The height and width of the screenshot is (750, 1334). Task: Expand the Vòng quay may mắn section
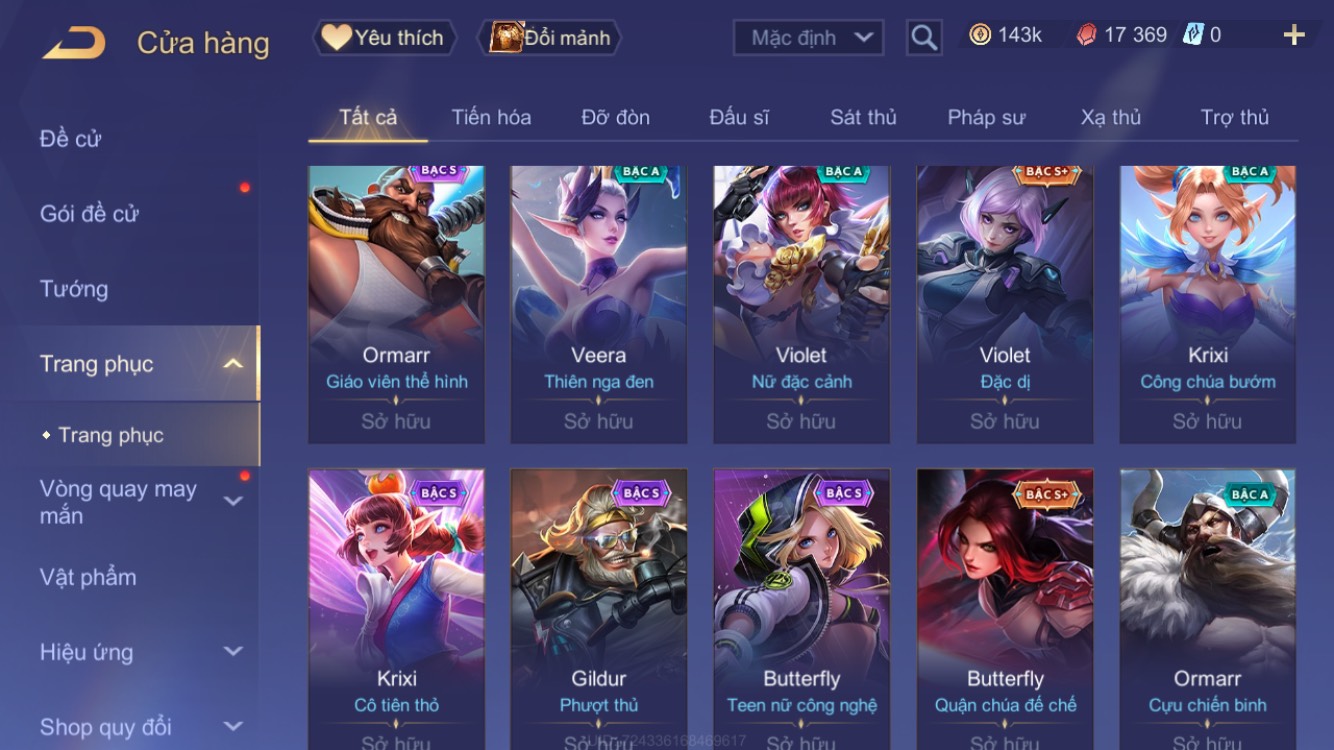click(x=233, y=501)
